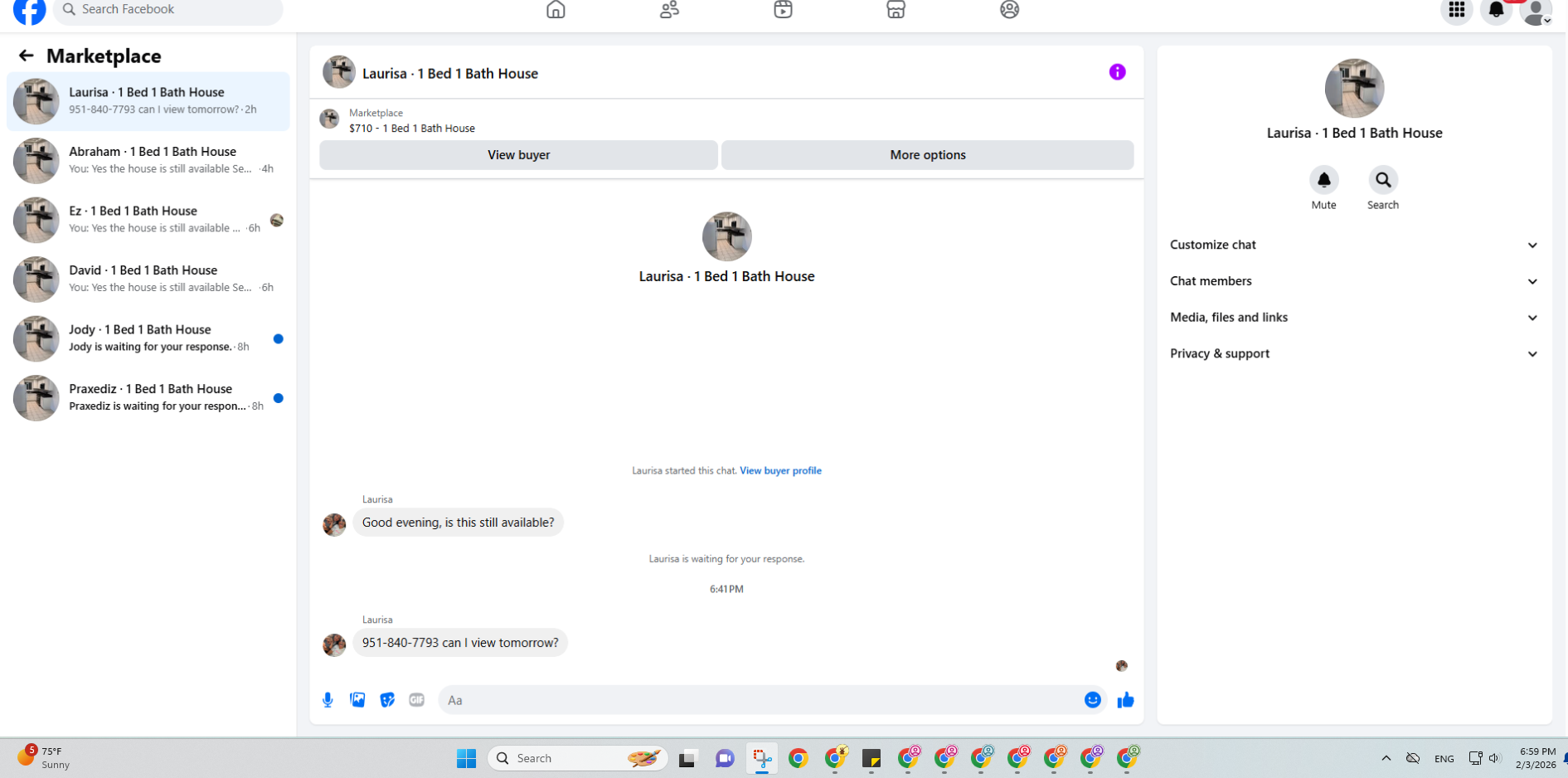Click the Facebook logo icon
Image resolution: width=1568 pixels, height=778 pixels.
click(30, 11)
